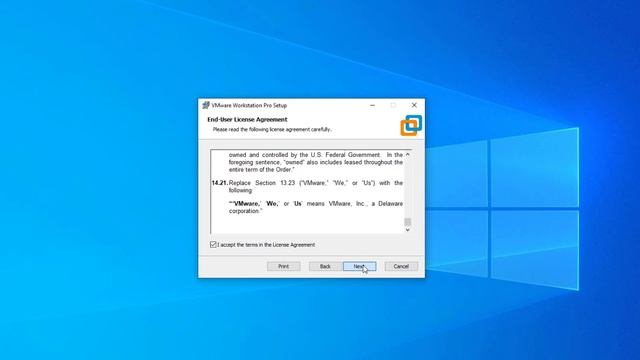
Task: Cancel the VMware setup
Action: click(401, 267)
